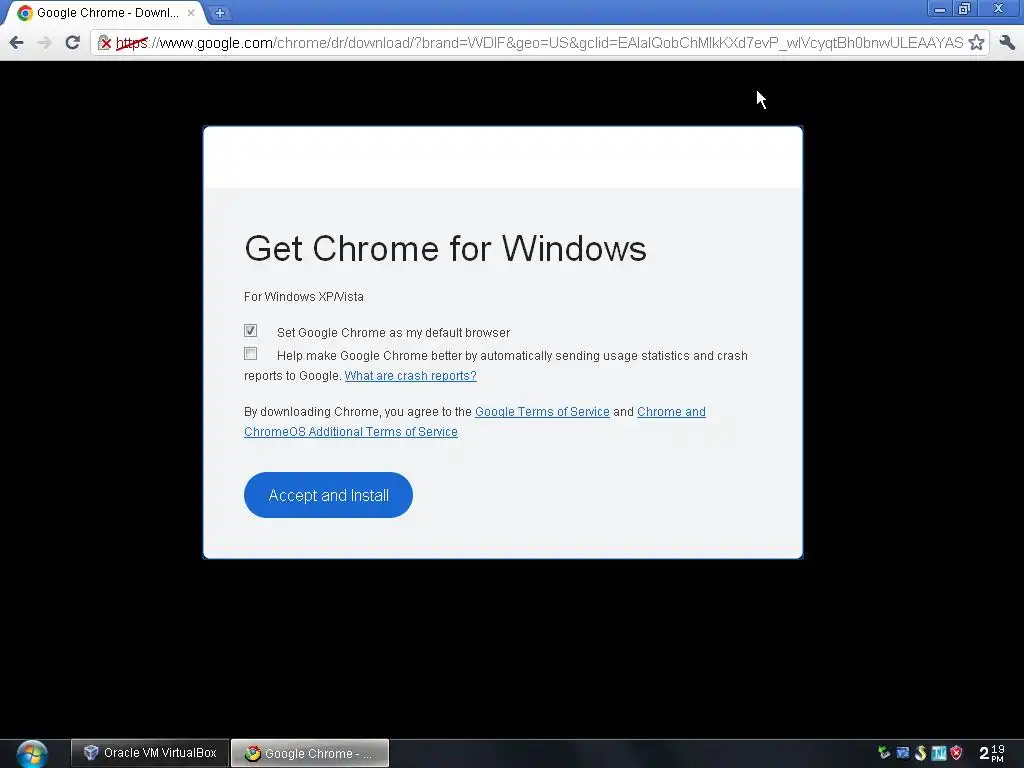
Task: Click the Accept and Install button
Action: point(328,495)
